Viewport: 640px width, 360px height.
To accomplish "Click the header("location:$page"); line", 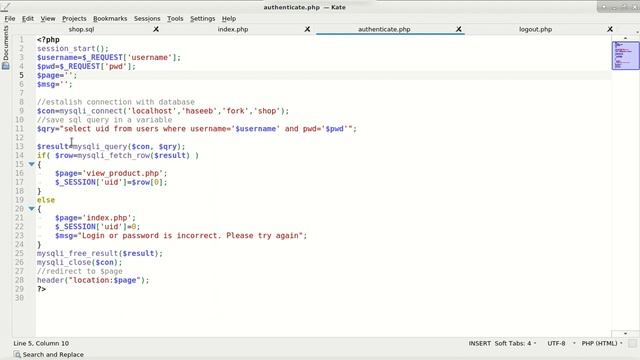I will (x=93, y=280).
